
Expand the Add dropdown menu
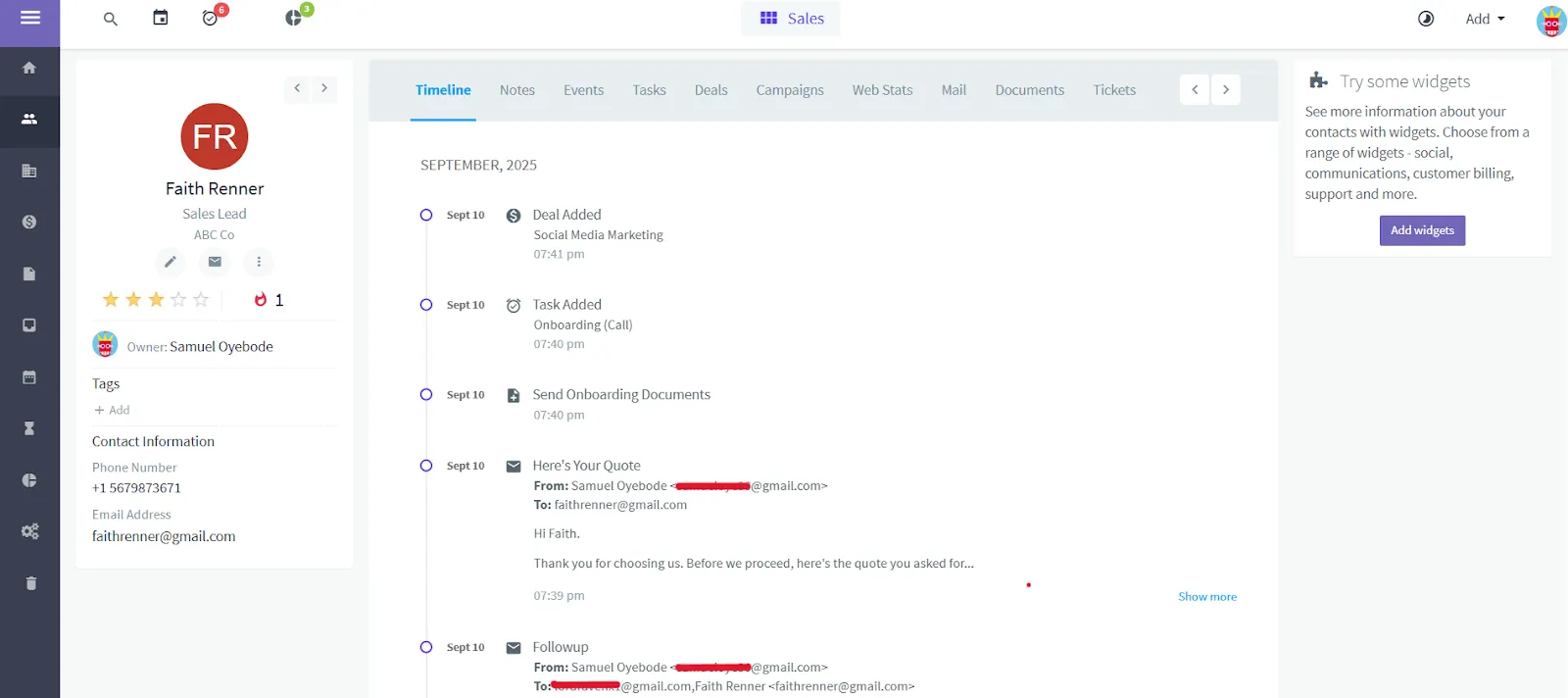1485,19
